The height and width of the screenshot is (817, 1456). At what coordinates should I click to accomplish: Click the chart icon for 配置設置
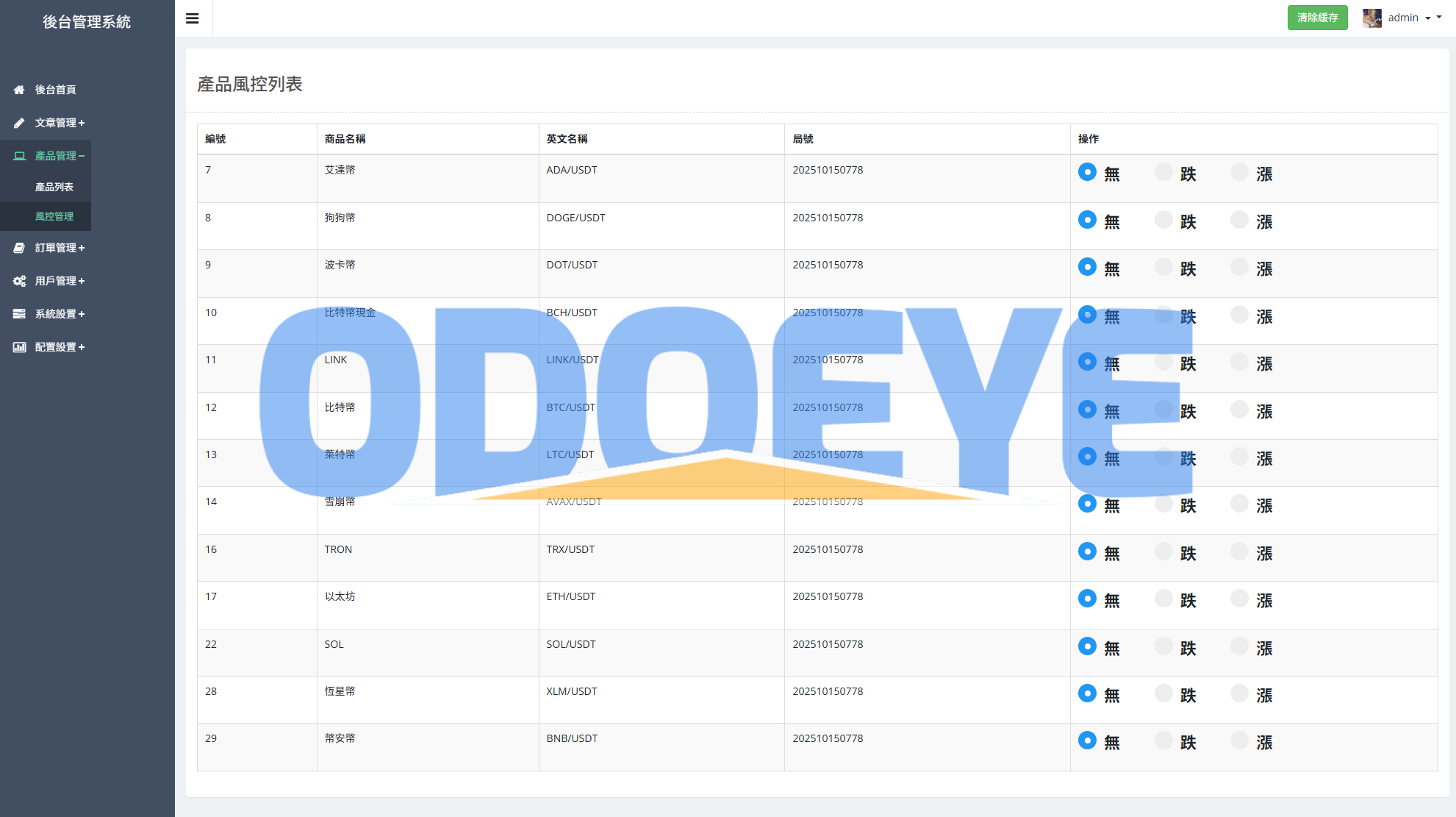coord(19,347)
